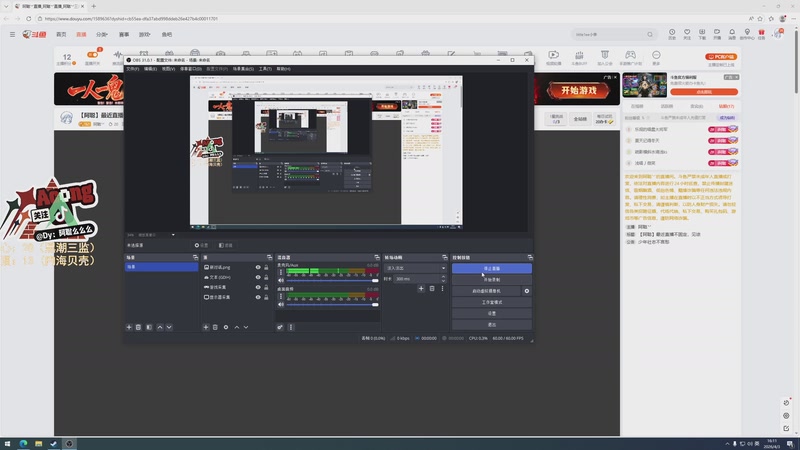The height and width of the screenshot is (450, 800).
Task: Open OBS 停靠窗口(D) menu
Action: 191,68
